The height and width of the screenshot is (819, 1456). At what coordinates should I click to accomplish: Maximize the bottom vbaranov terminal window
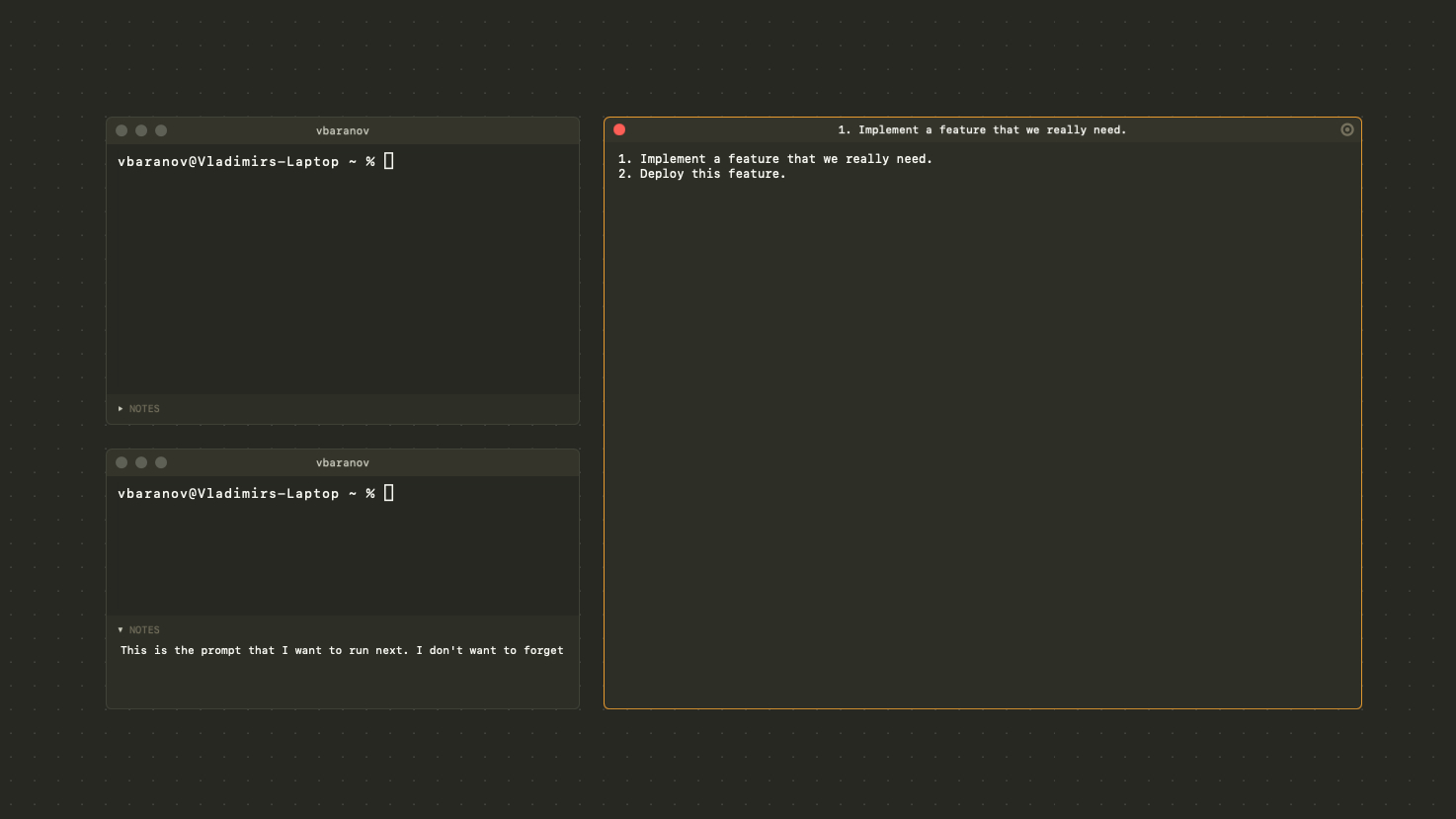point(161,462)
